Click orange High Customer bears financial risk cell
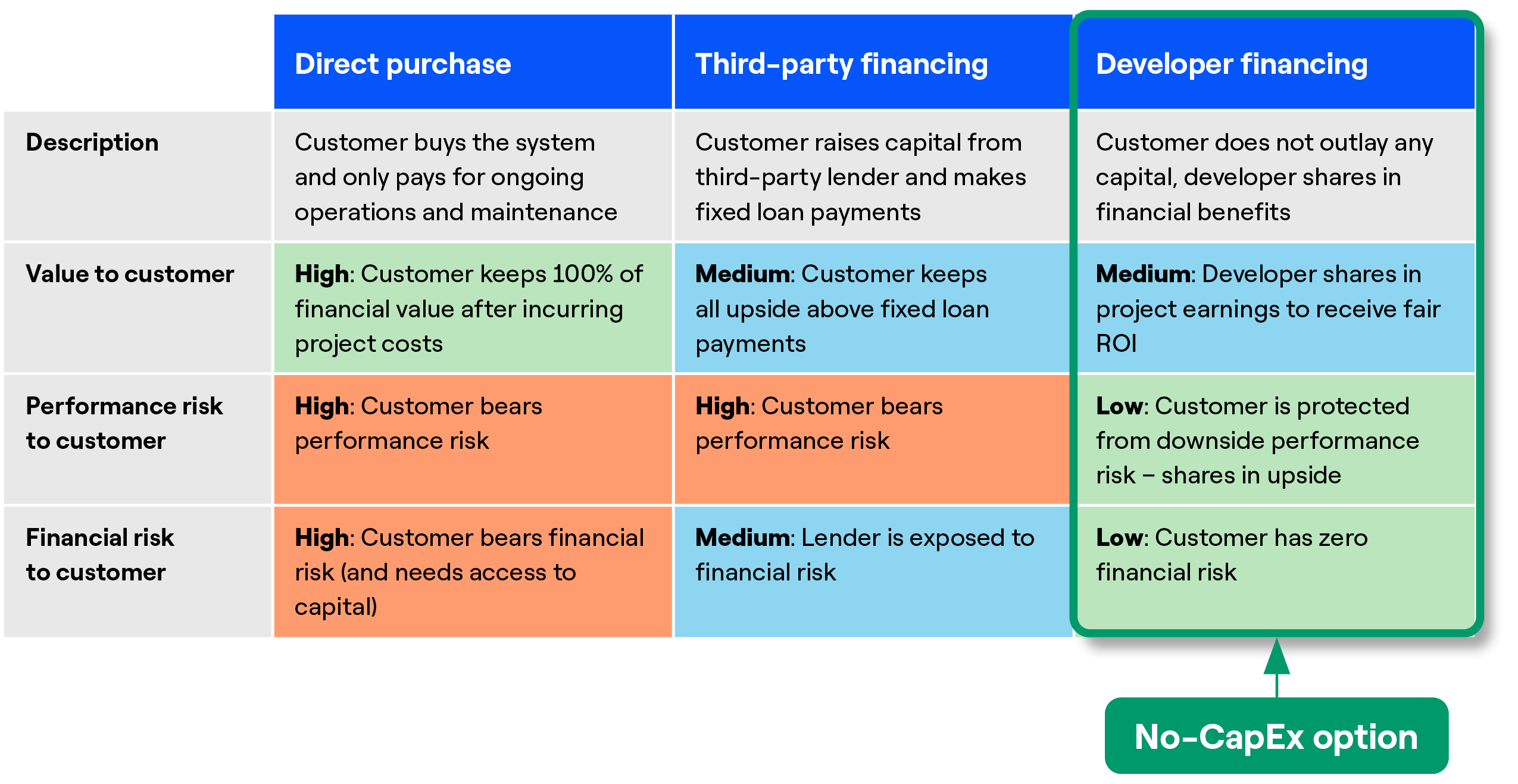This screenshot has width=1518, height=784. 473,571
